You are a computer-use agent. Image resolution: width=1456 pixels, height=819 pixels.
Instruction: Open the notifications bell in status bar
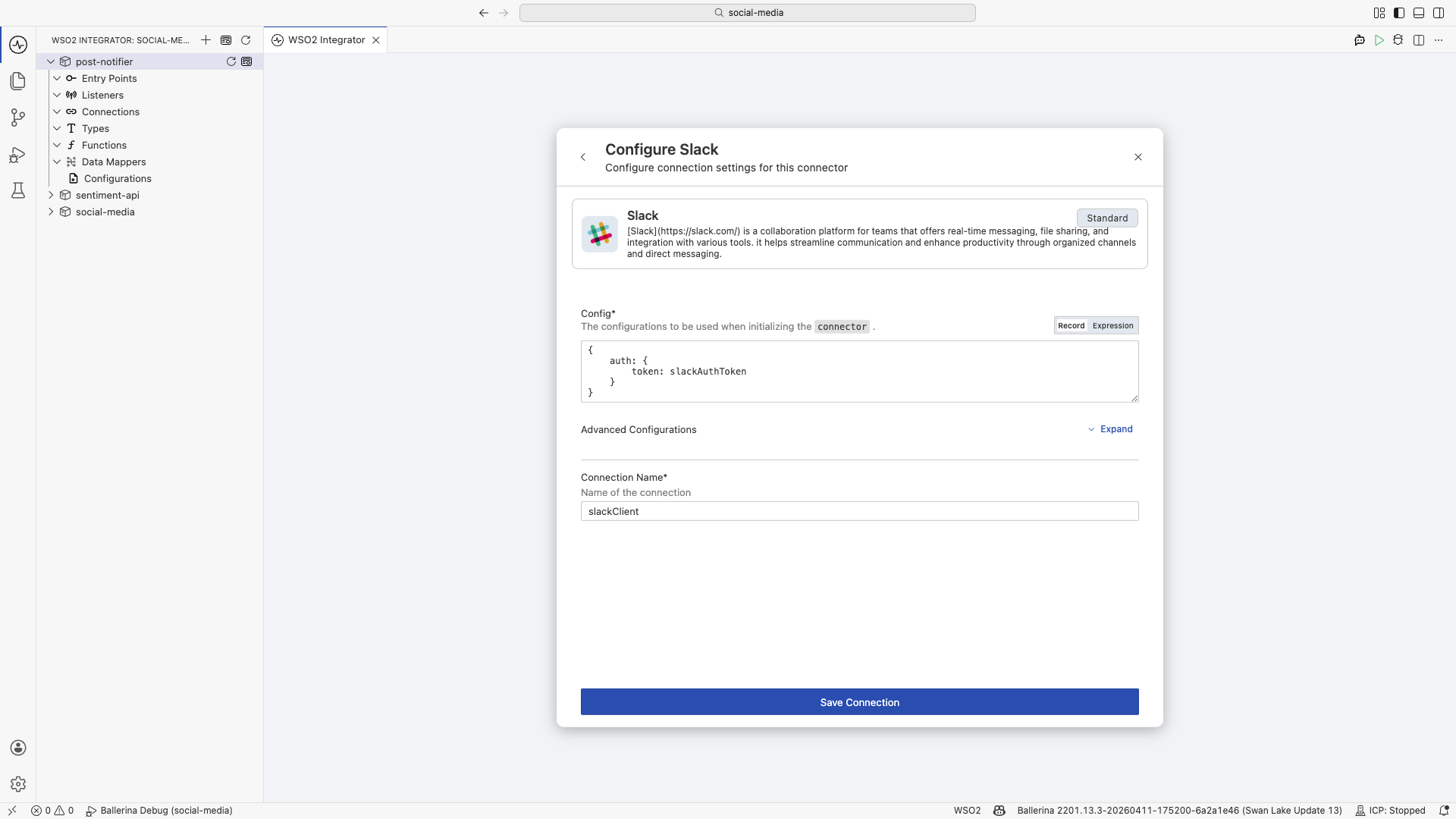click(1444, 811)
